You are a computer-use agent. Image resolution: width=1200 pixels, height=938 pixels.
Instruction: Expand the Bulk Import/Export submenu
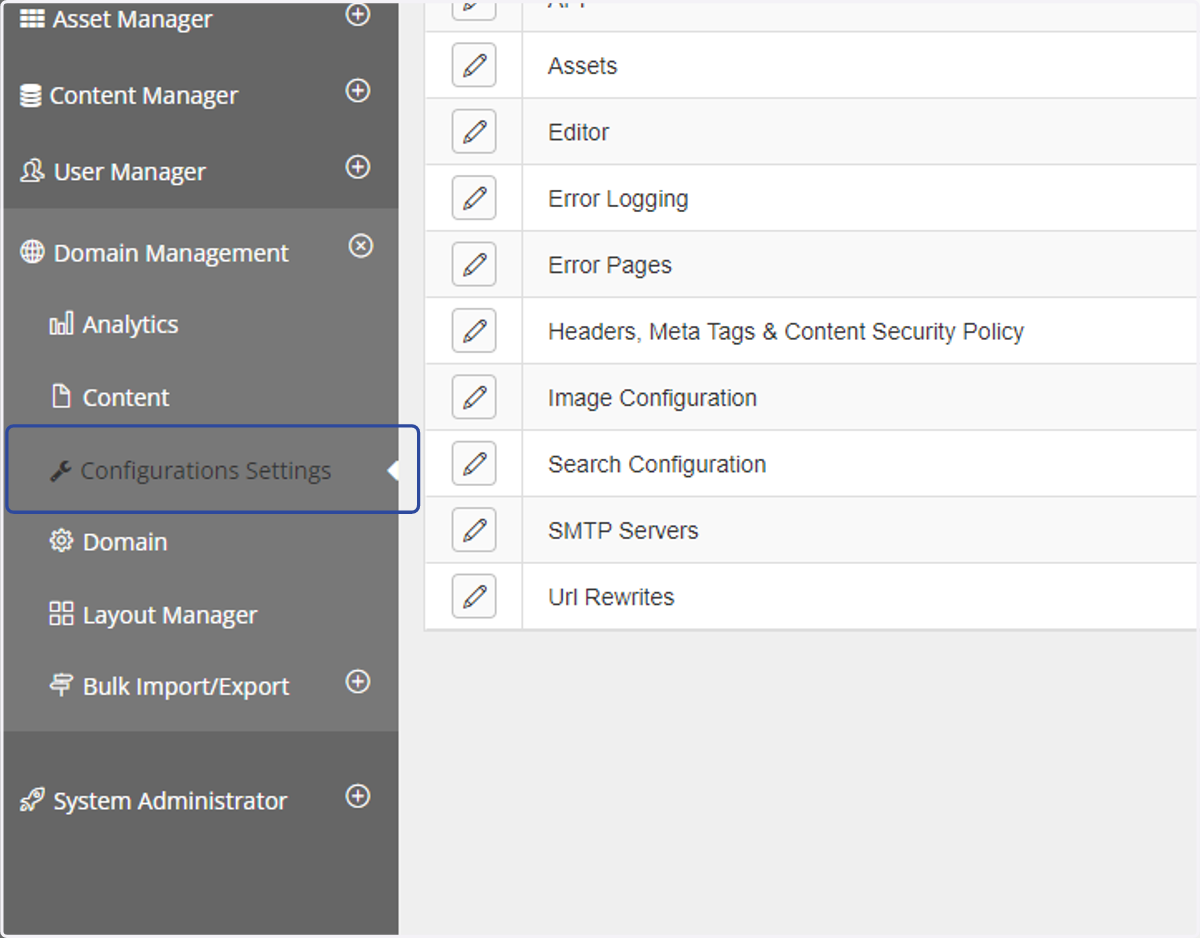click(358, 681)
